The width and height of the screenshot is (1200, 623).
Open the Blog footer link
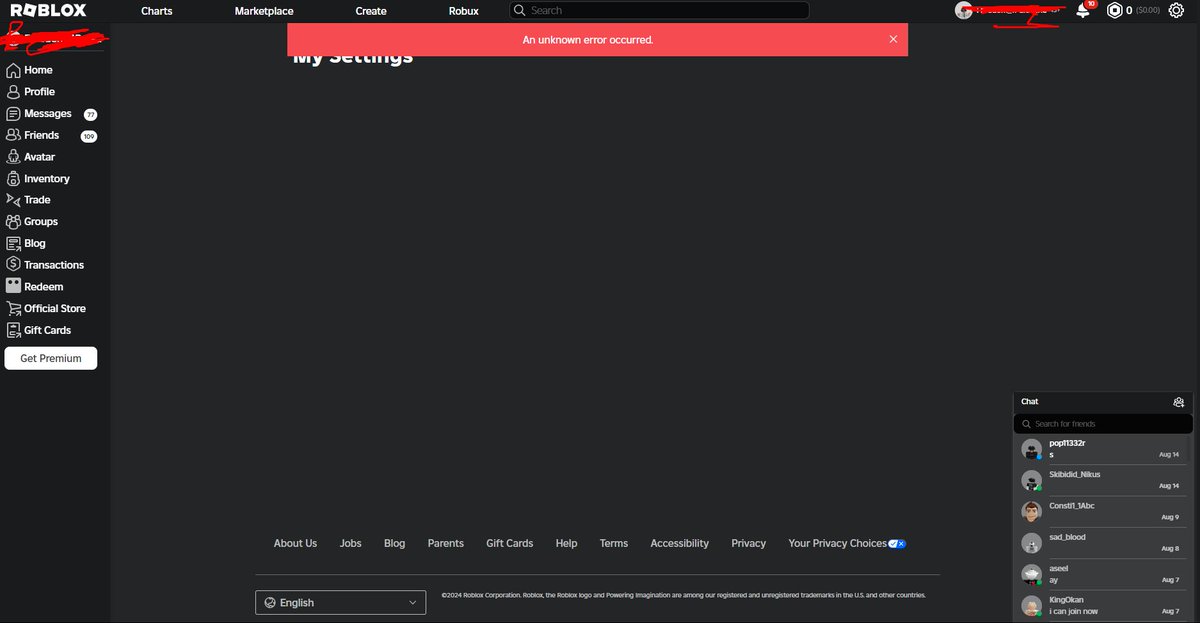pyautogui.click(x=395, y=543)
